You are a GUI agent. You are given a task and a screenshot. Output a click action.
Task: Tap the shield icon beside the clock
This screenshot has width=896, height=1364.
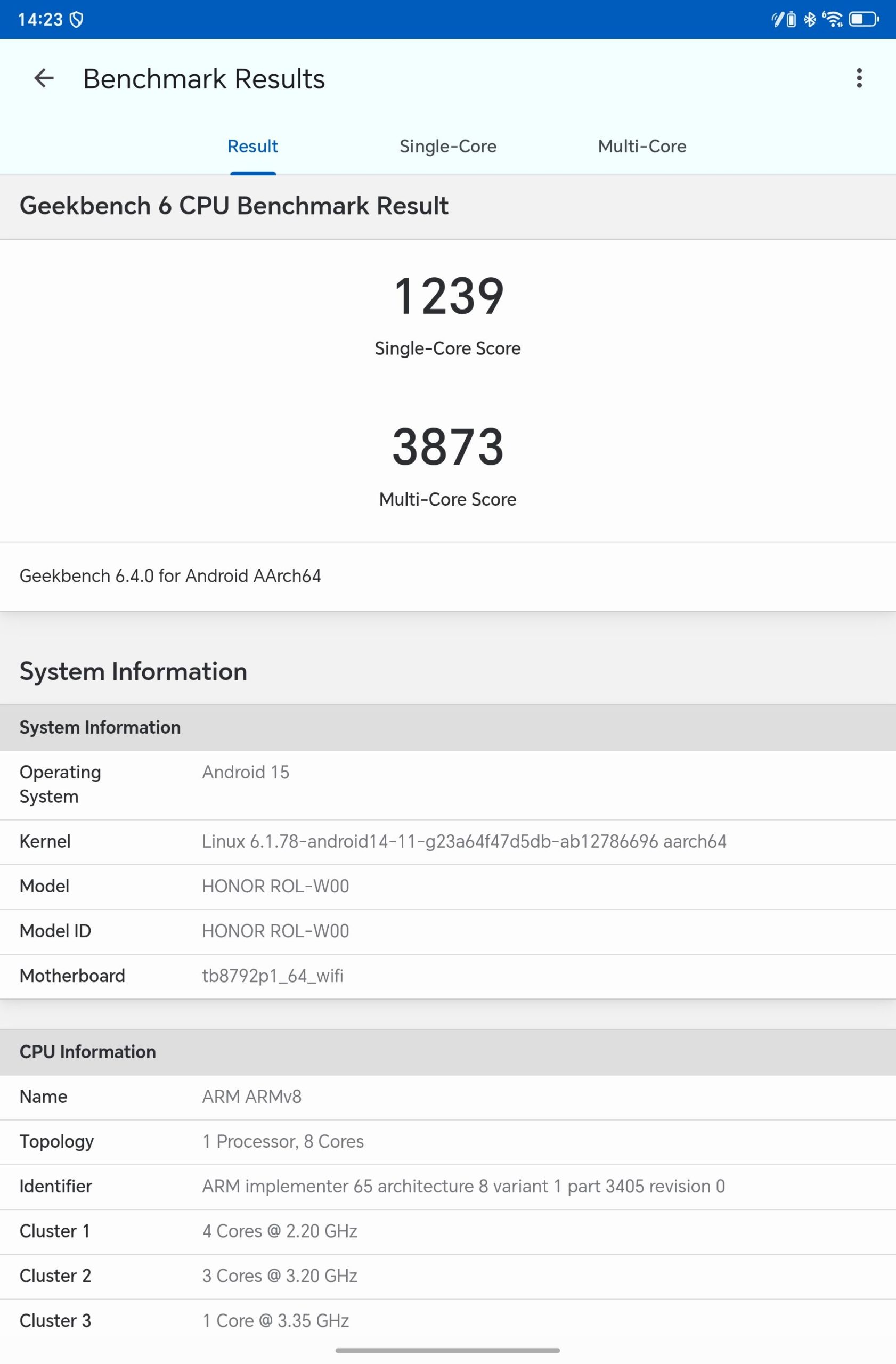click(76, 20)
